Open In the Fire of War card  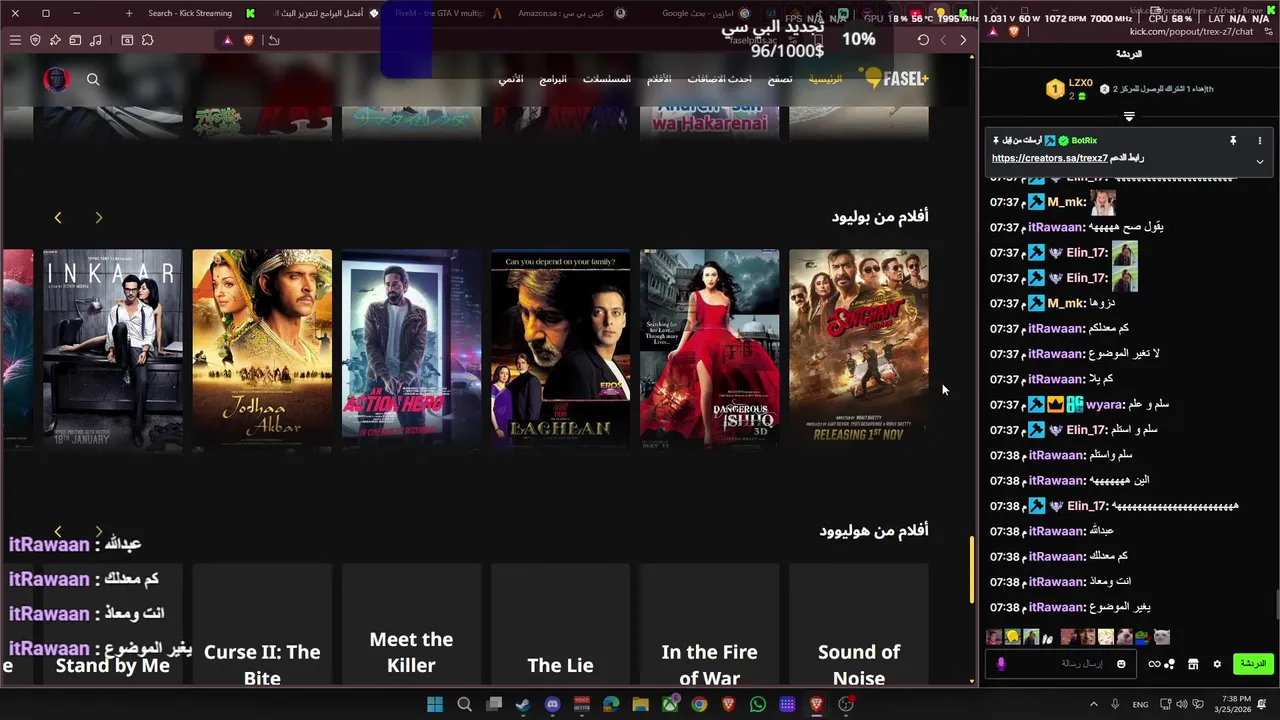click(709, 624)
